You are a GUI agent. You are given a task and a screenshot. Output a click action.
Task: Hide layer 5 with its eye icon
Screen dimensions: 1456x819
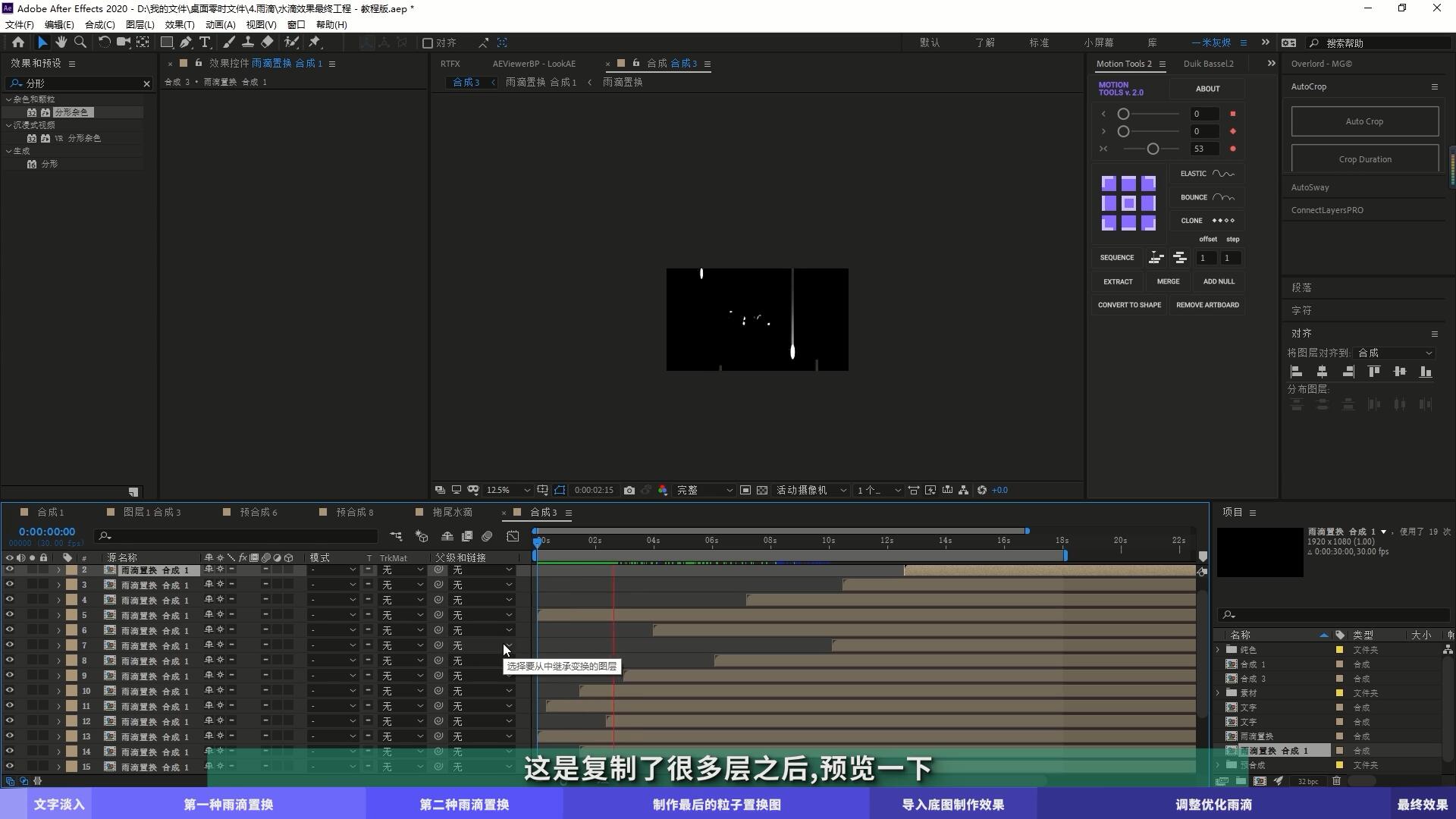coord(9,615)
